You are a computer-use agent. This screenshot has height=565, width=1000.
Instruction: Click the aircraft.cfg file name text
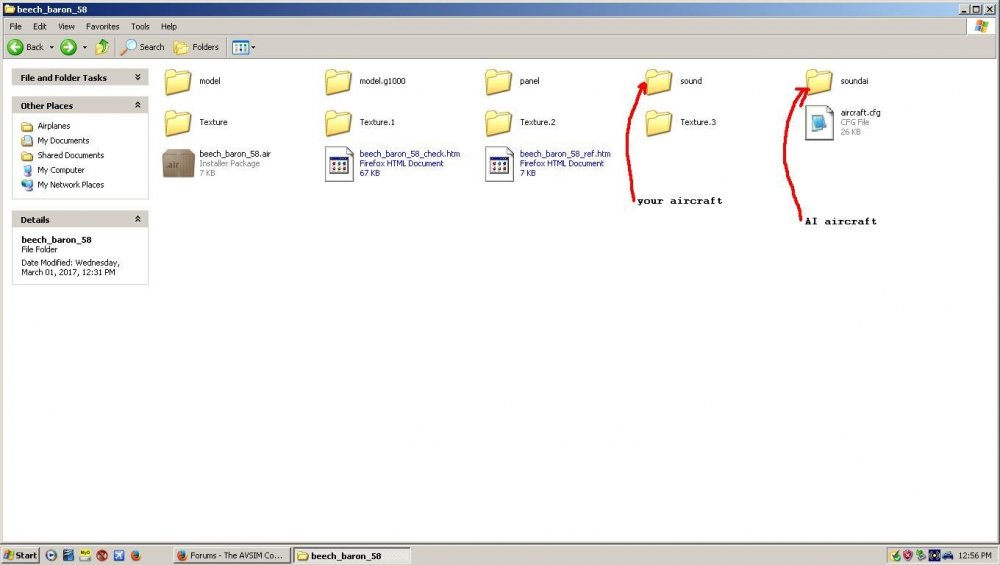(x=860, y=113)
